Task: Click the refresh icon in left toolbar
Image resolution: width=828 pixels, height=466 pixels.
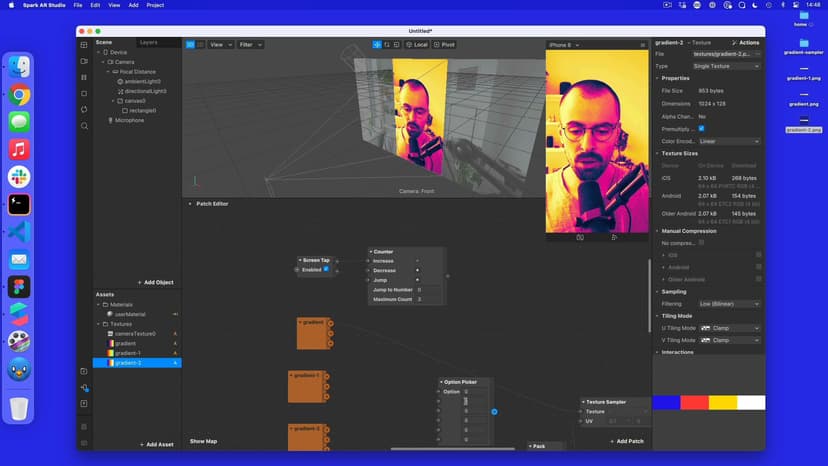Action: point(84,109)
